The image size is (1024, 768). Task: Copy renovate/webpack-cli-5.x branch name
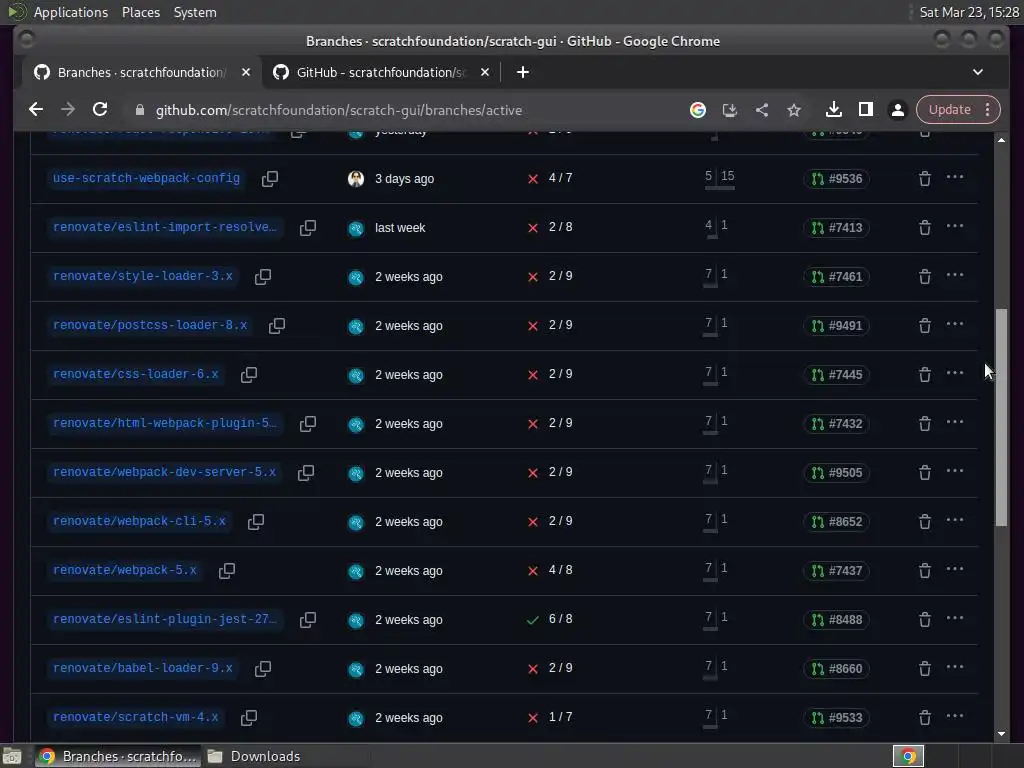(256, 521)
